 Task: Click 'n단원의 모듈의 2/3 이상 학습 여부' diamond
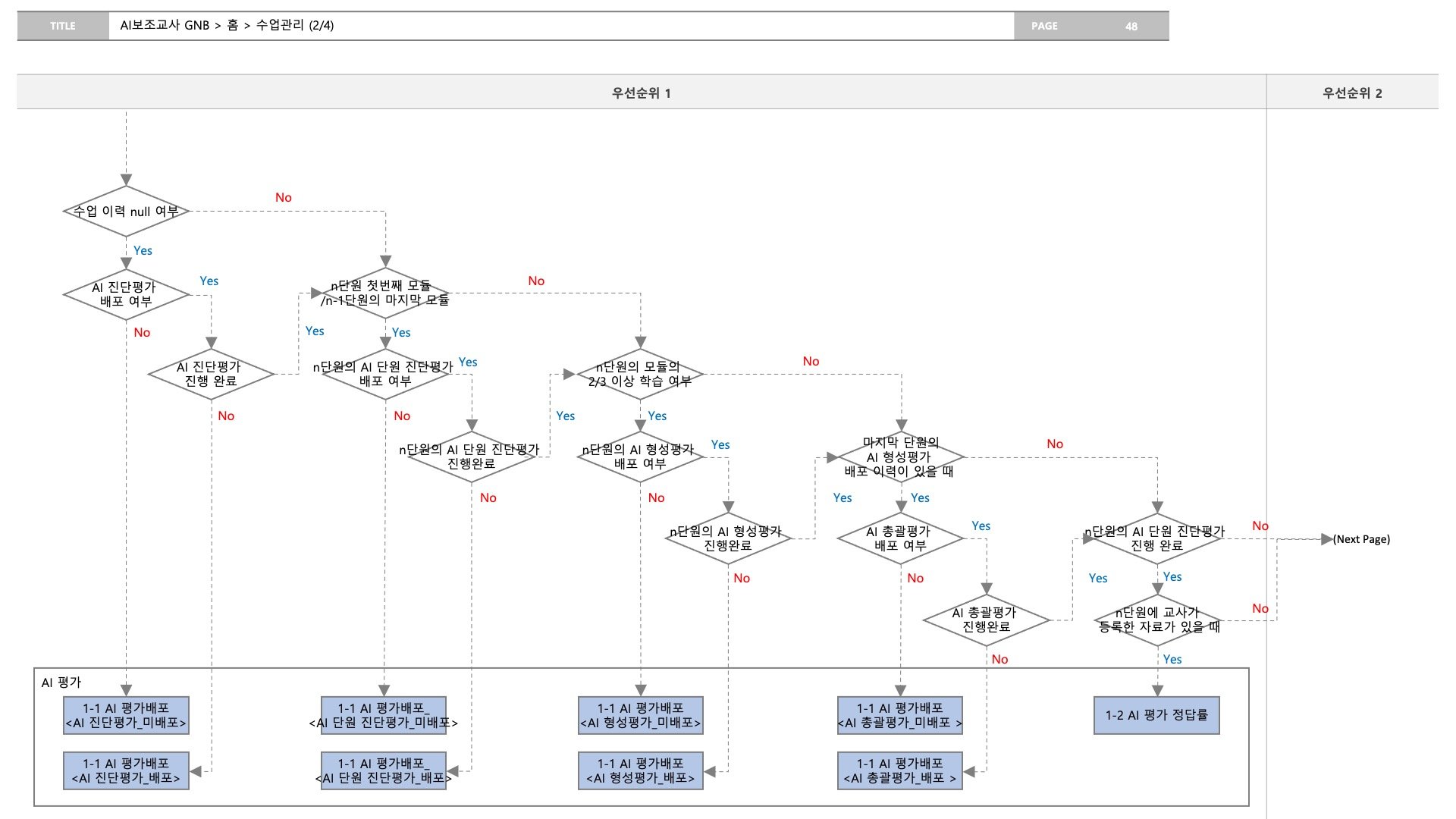pyautogui.click(x=640, y=374)
